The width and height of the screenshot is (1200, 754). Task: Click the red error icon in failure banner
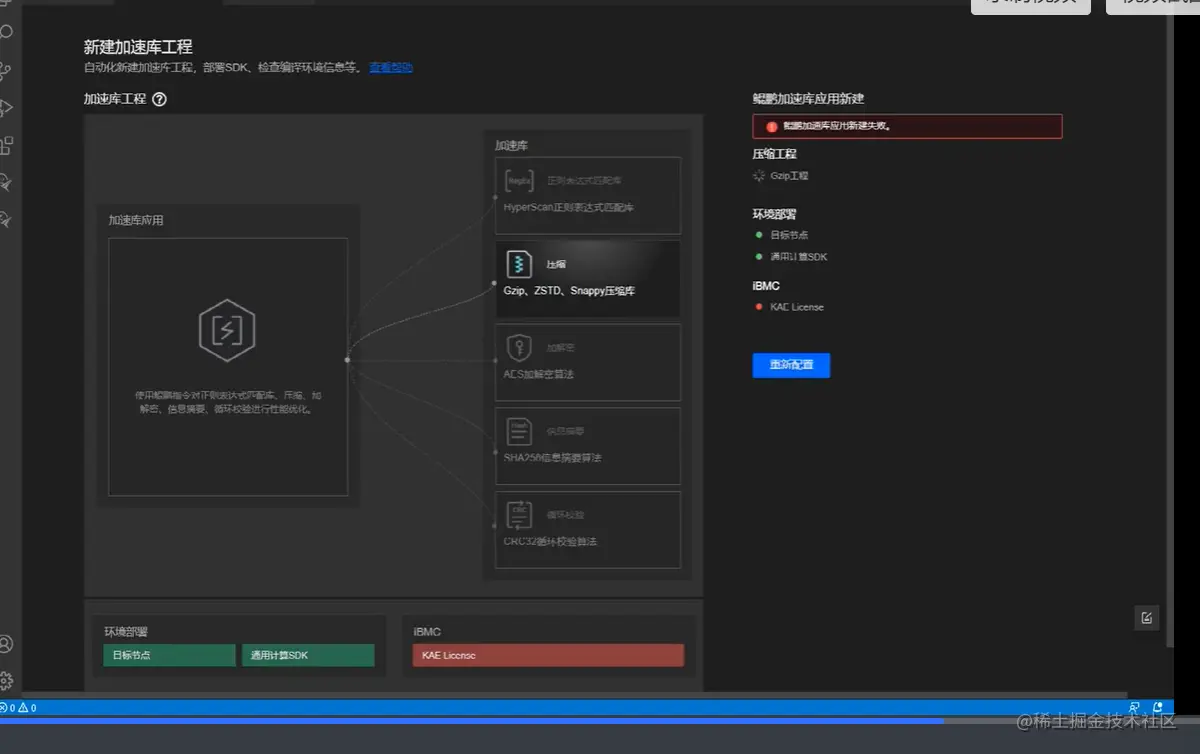pos(771,127)
